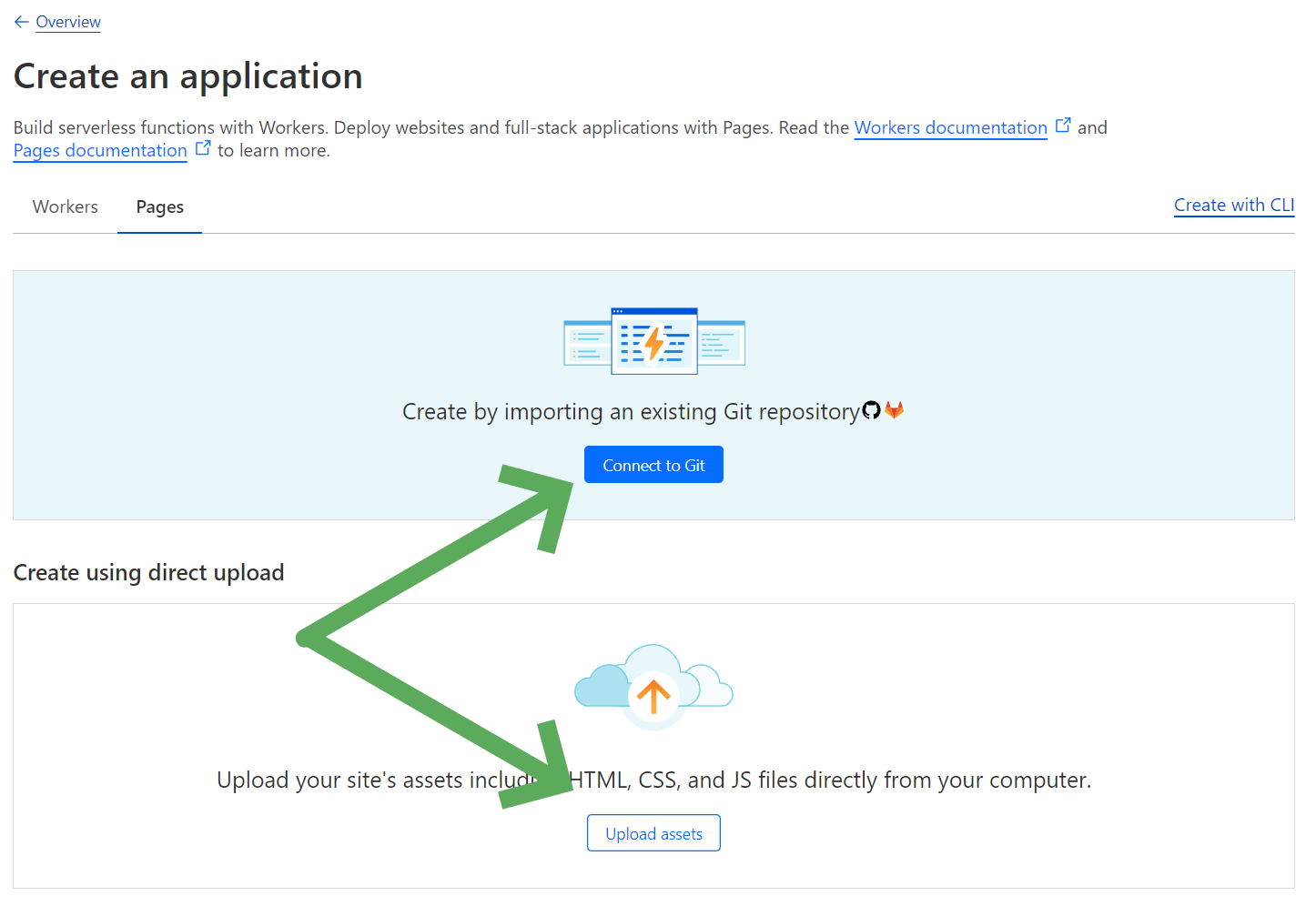This screenshot has width=1316, height=916.
Task: Click the back arrow beside Overview
Action: click(22, 22)
